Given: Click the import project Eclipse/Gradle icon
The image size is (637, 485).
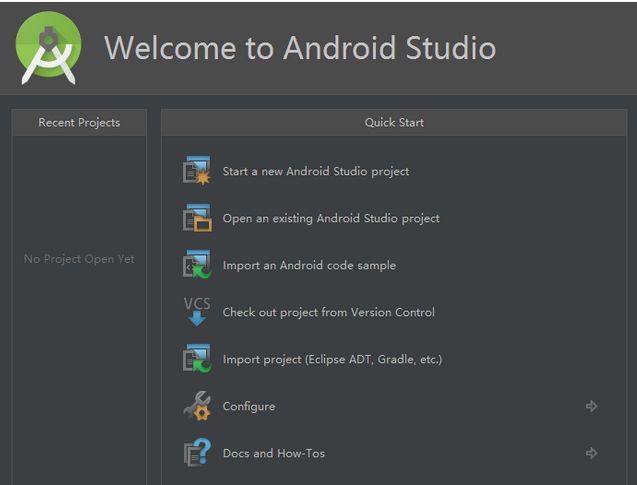Looking at the screenshot, I should pos(197,358).
